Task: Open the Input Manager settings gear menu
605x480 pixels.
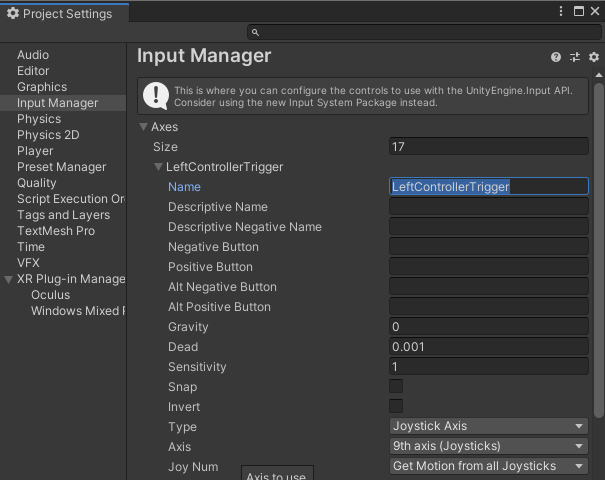Action: [x=594, y=57]
